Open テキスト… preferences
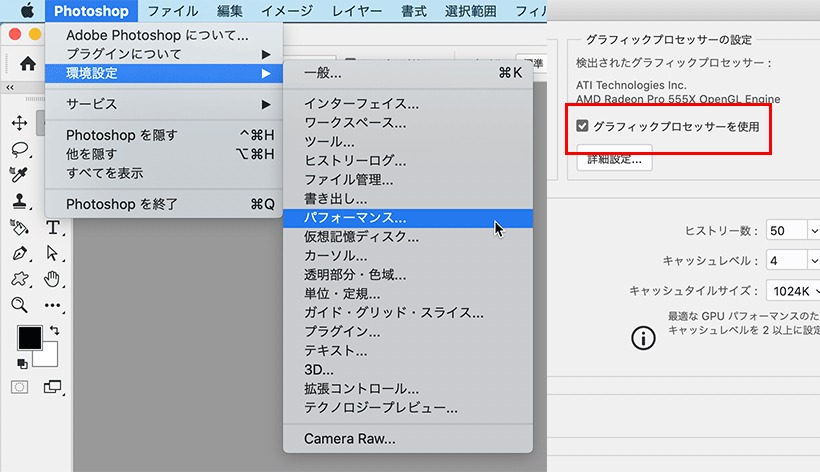The height and width of the screenshot is (472, 820). tap(408, 351)
